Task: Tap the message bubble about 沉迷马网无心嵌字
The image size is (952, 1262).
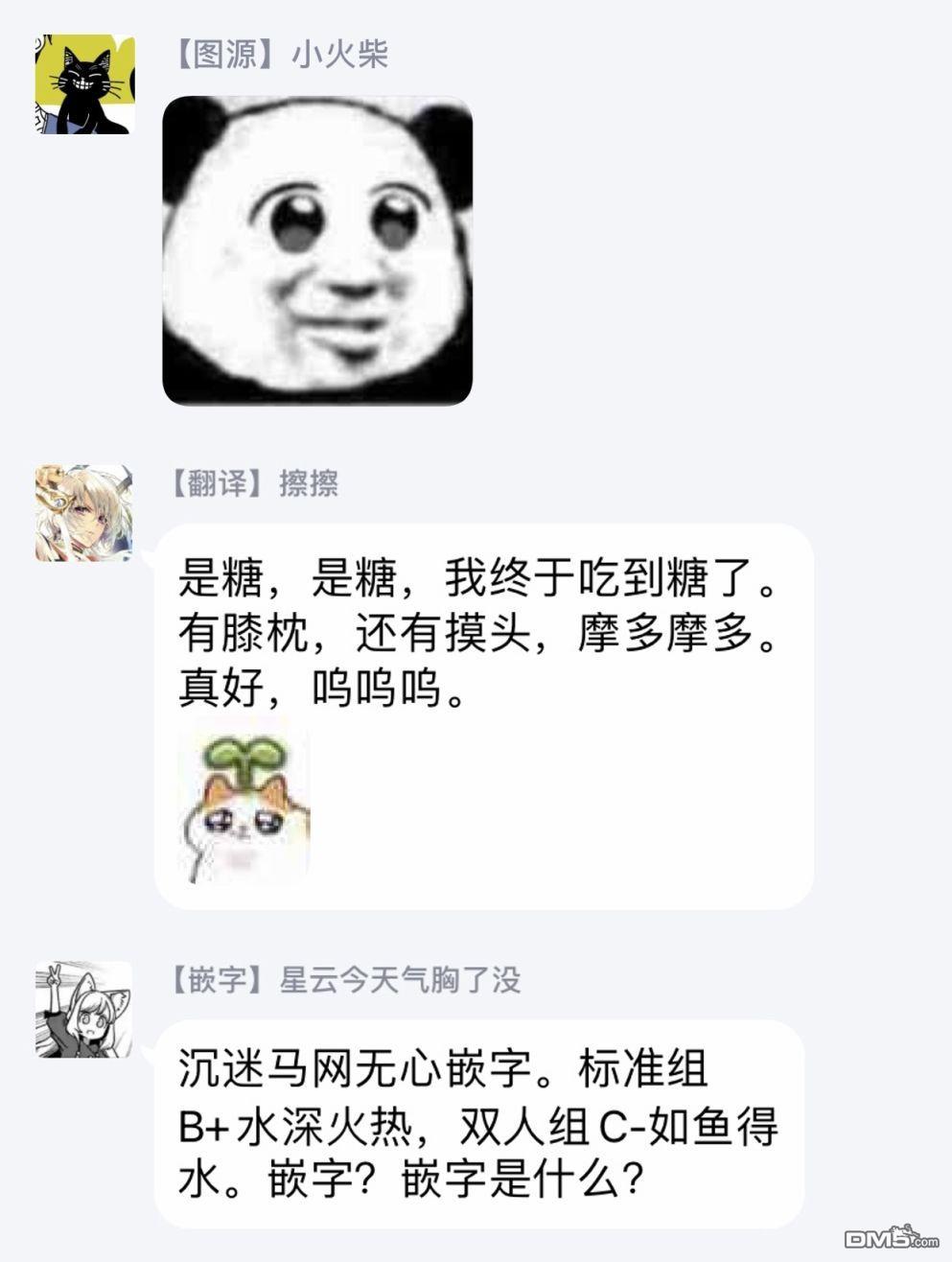Action: [479, 1124]
